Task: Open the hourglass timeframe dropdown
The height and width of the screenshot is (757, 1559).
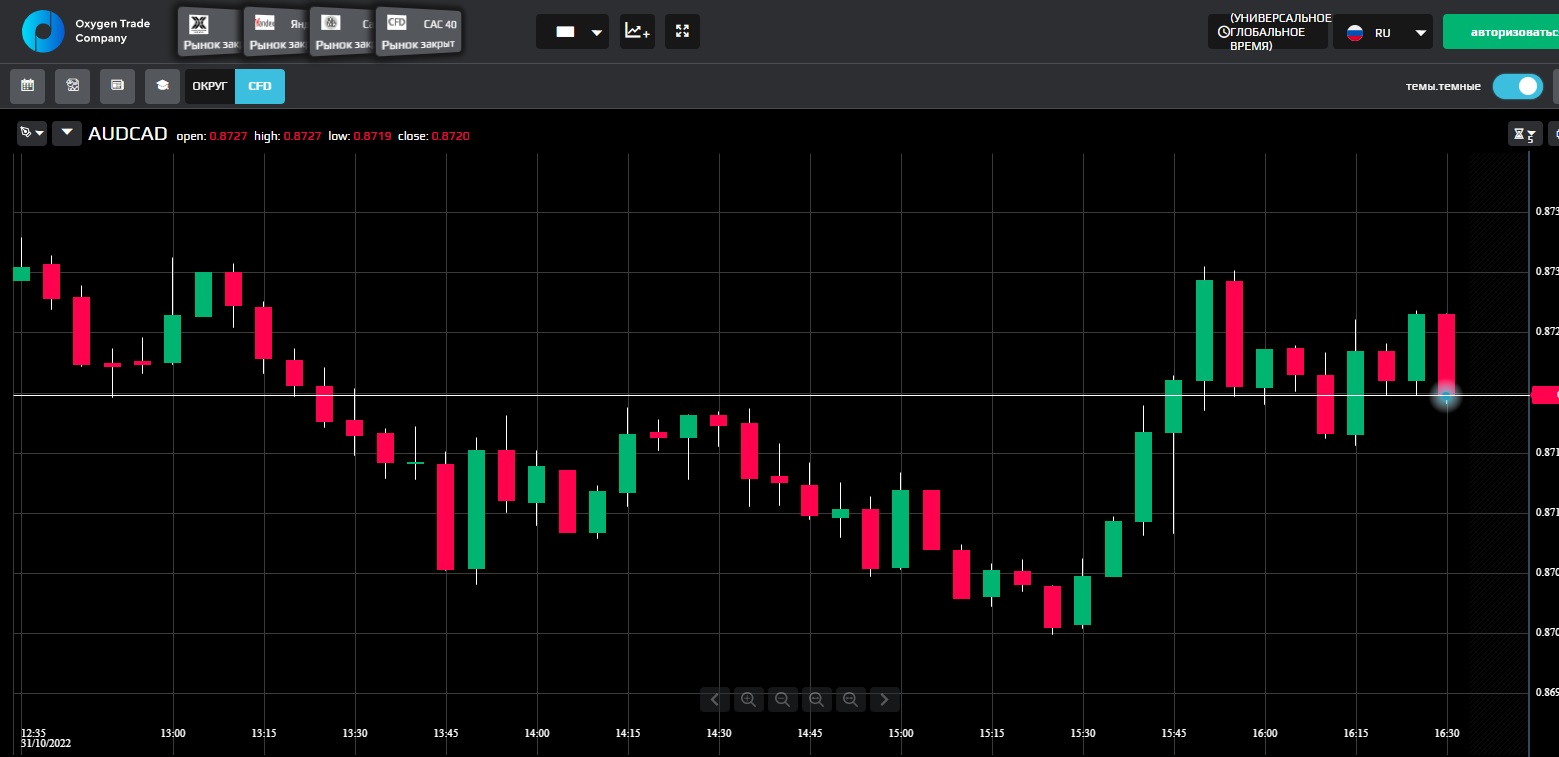Action: point(1525,133)
